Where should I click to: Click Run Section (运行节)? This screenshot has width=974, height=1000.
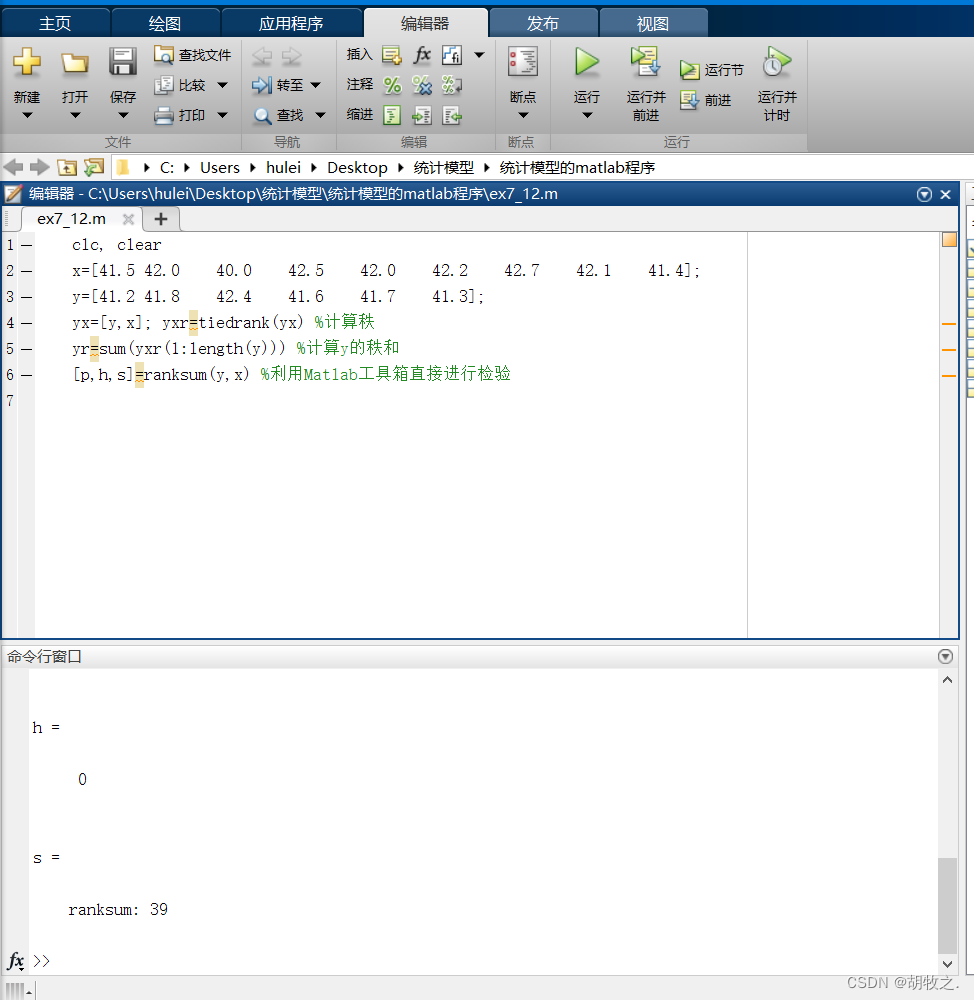click(711, 70)
